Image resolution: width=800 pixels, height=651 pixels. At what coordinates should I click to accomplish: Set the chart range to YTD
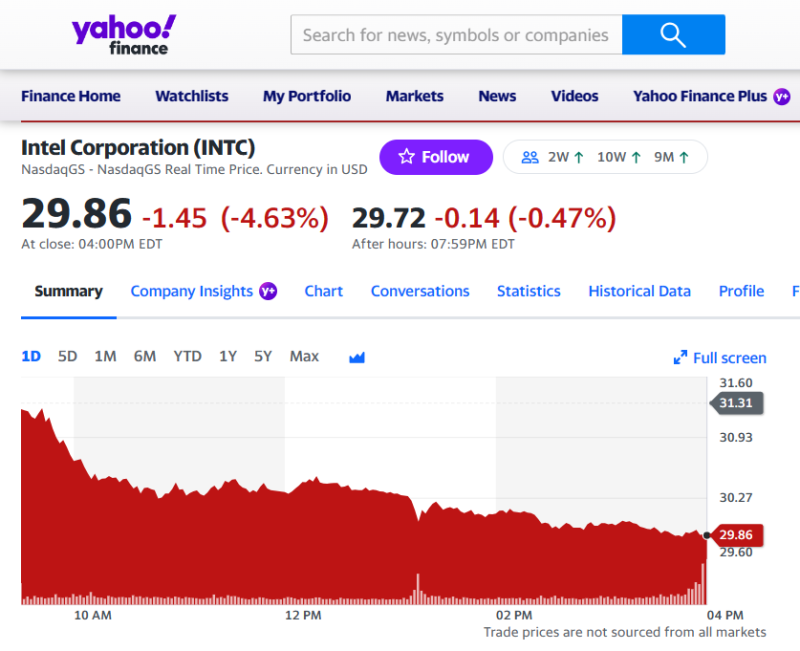pyautogui.click(x=187, y=356)
